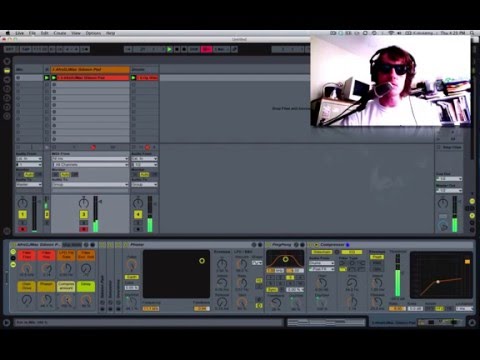This screenshot has height=360, width=480.
Task: Open the pad track Audio To Group dropdown
Action: point(90,184)
